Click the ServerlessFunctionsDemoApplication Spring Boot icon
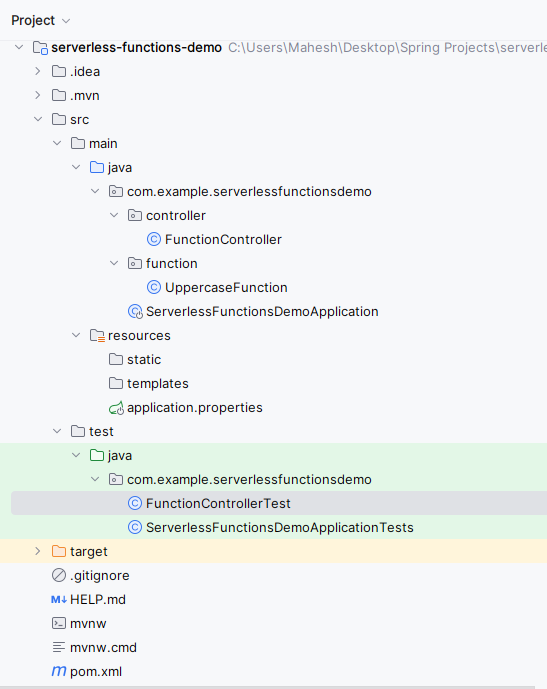547x689 pixels. pos(135,312)
